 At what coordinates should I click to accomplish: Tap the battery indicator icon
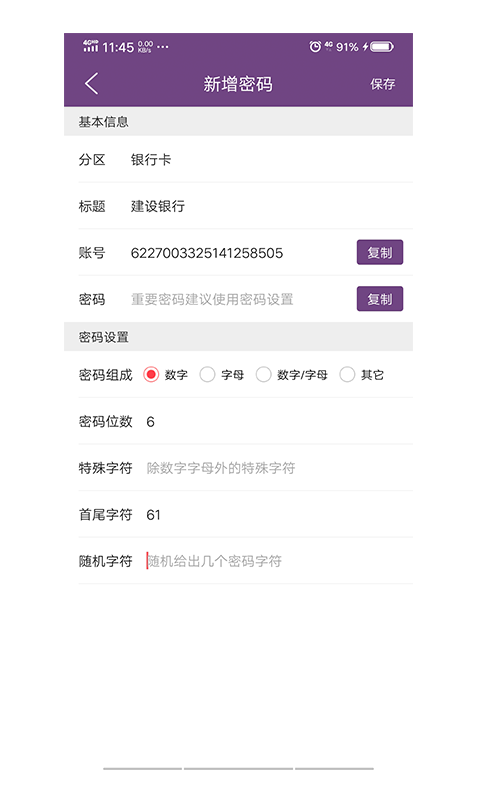pos(382,47)
